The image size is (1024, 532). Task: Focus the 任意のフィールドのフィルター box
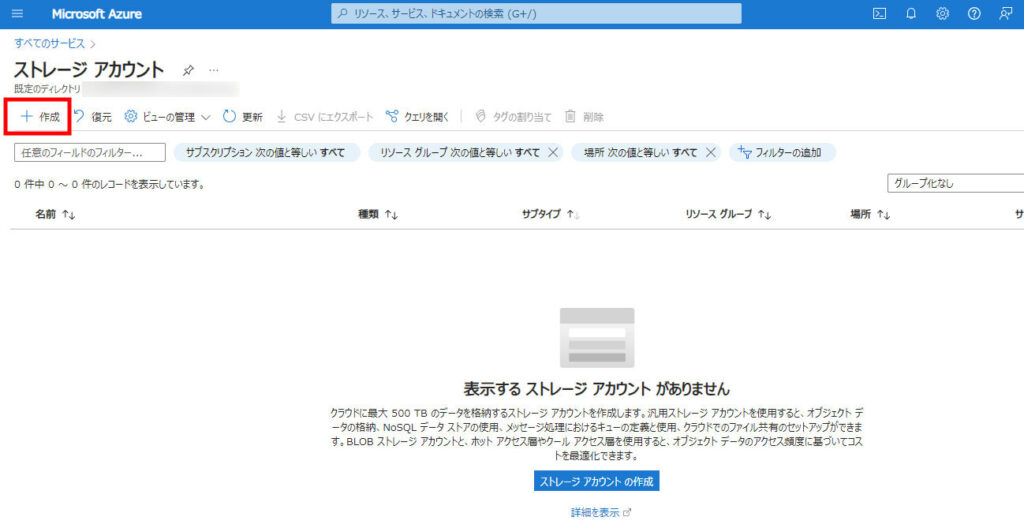tap(89, 153)
